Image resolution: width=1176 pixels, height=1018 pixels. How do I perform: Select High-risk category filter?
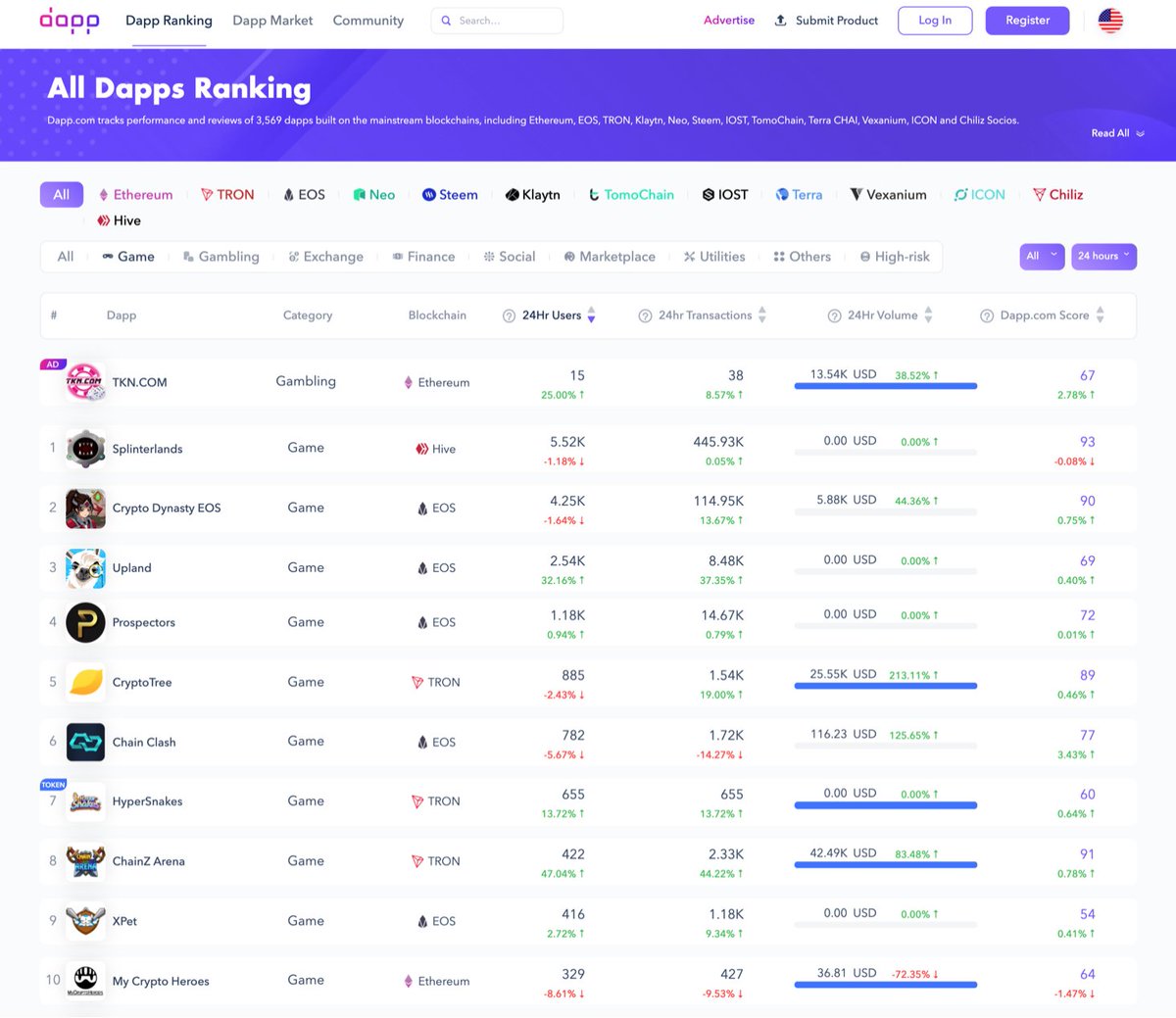(895, 257)
